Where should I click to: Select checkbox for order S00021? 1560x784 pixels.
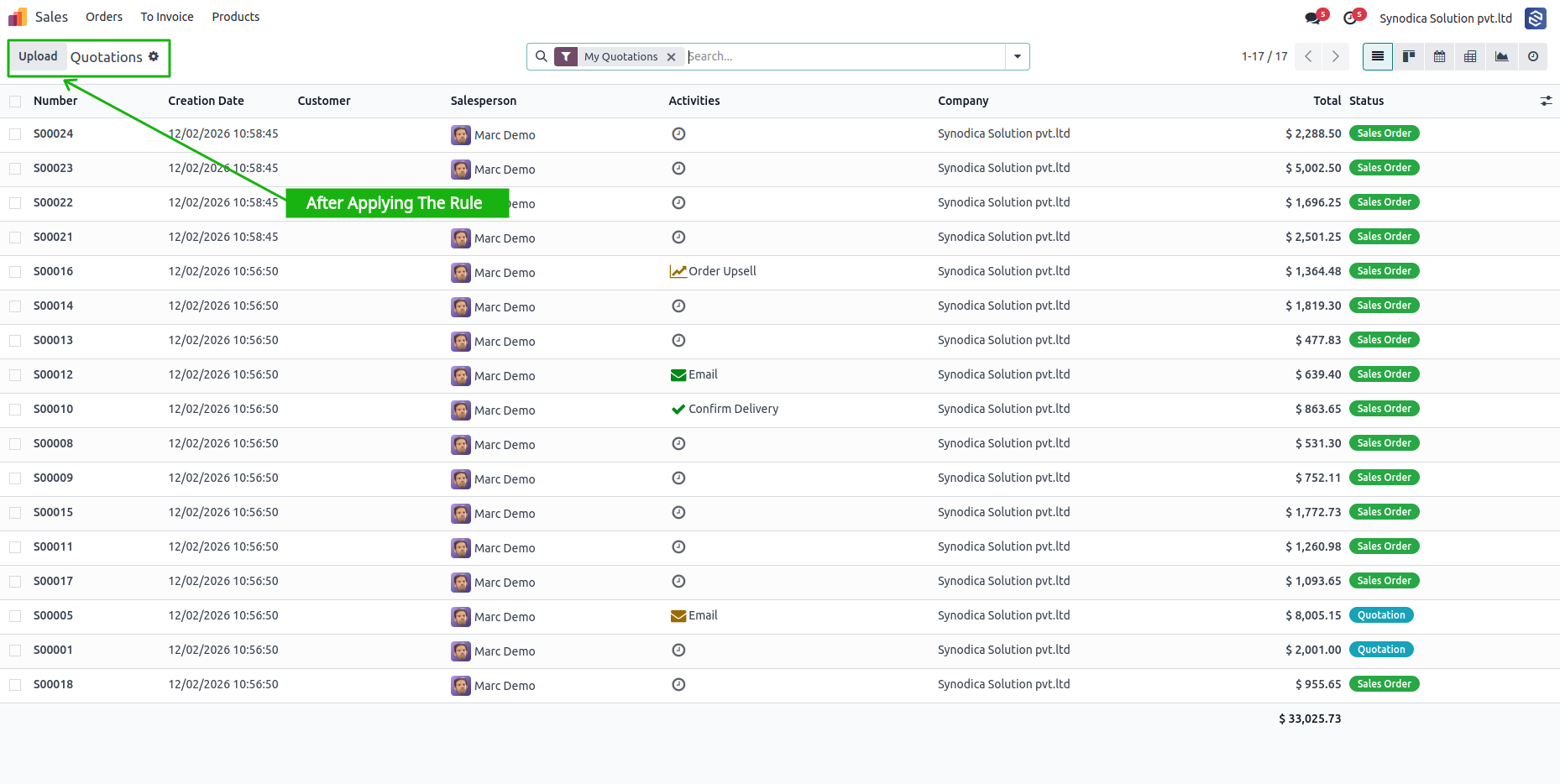(15, 238)
